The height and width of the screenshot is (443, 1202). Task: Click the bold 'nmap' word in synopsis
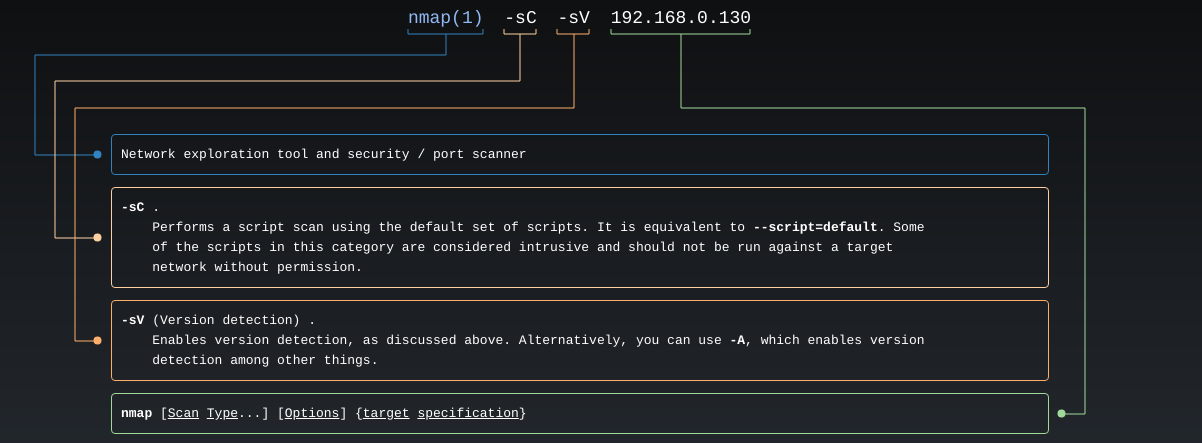(137, 413)
